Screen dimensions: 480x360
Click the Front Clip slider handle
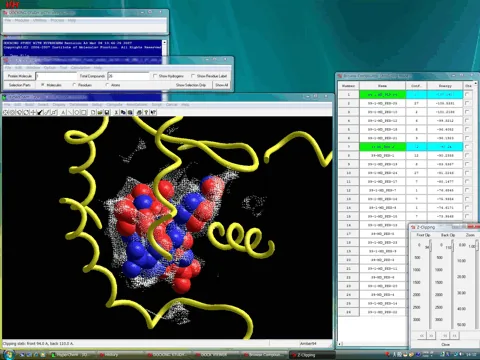430,247
